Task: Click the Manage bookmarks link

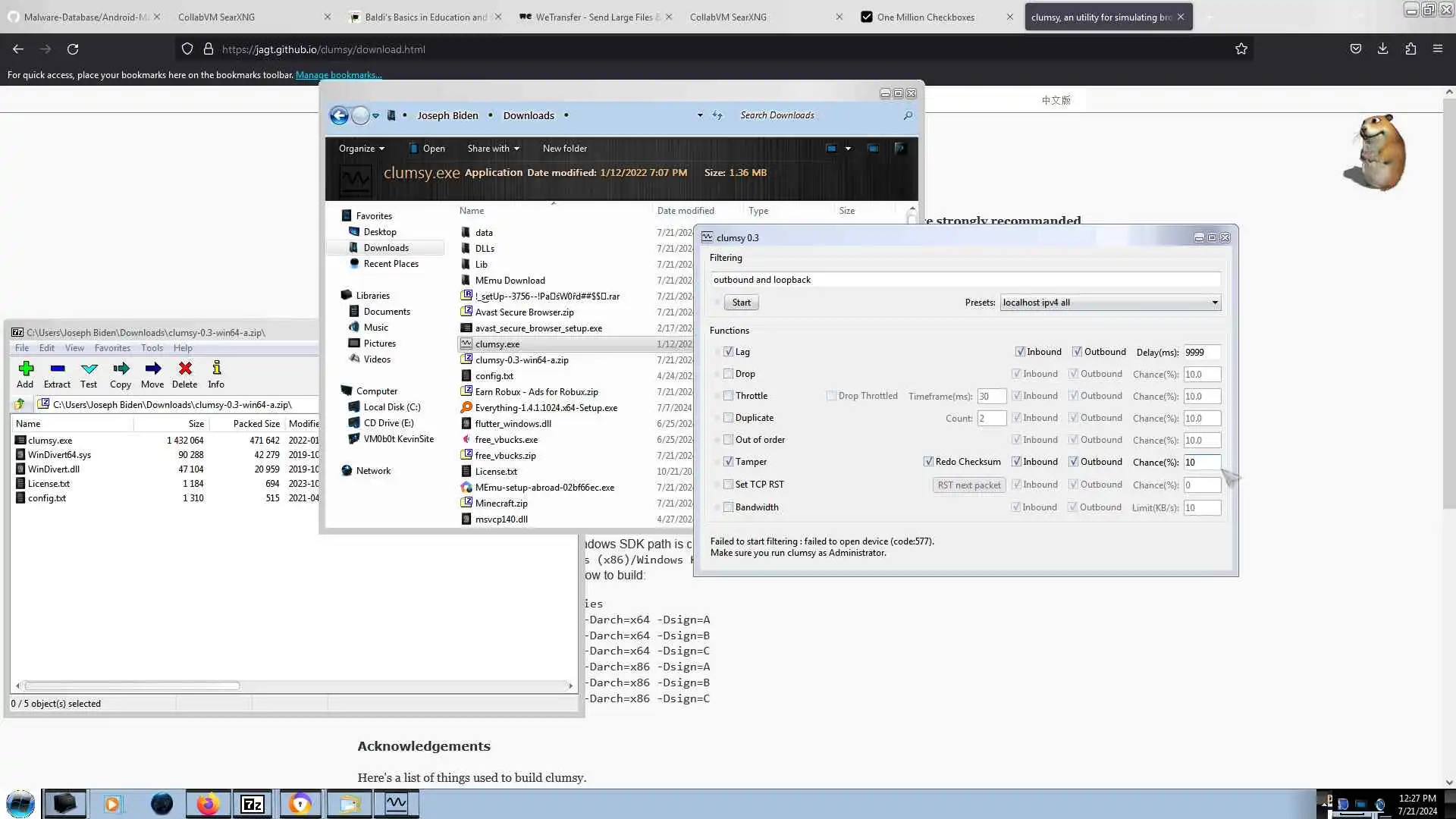Action: point(338,75)
